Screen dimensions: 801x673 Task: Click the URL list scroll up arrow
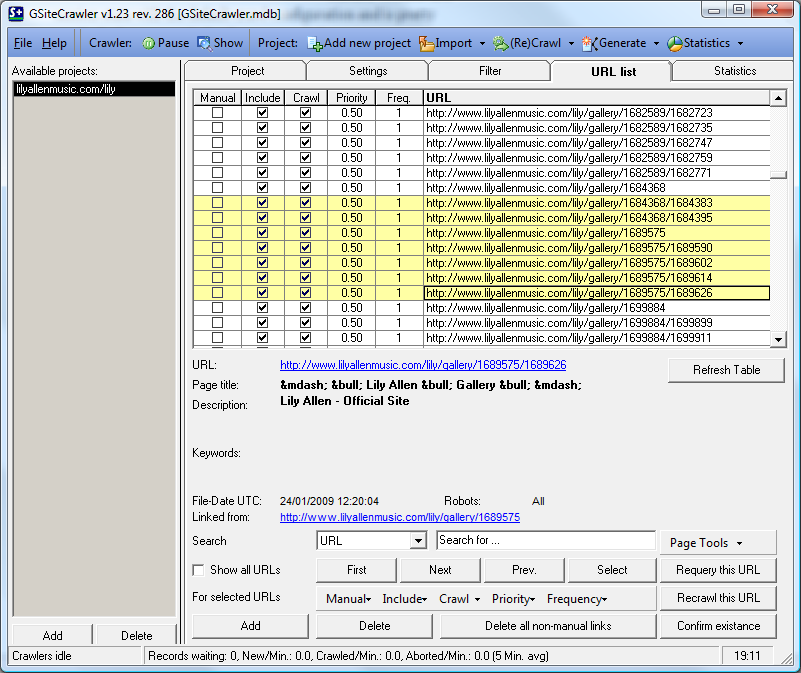pyautogui.click(x=778, y=98)
